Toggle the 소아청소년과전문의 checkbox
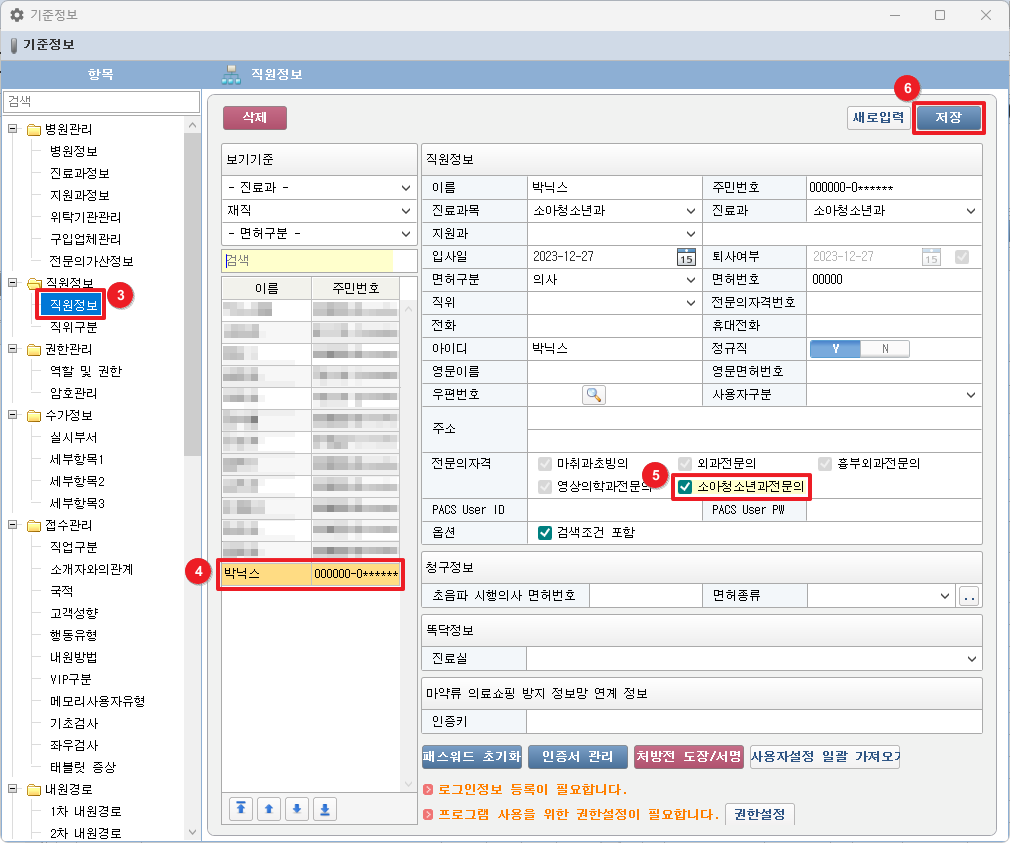Viewport: 1010px width, 843px height. 685,488
